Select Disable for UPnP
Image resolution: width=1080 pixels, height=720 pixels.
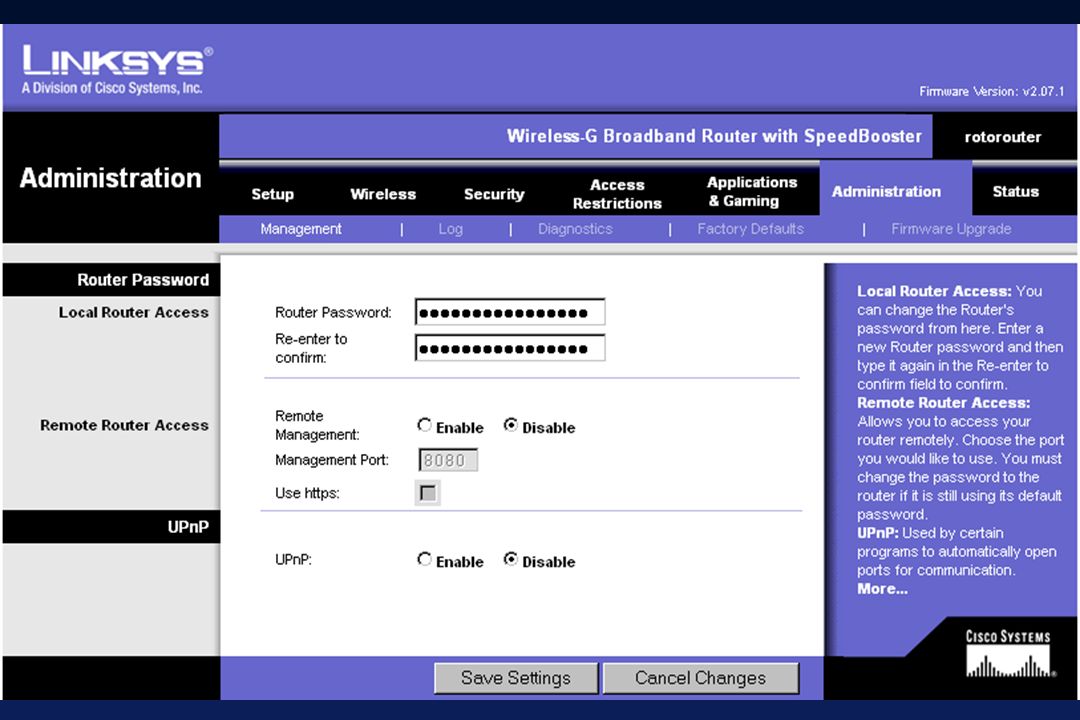(x=510, y=559)
